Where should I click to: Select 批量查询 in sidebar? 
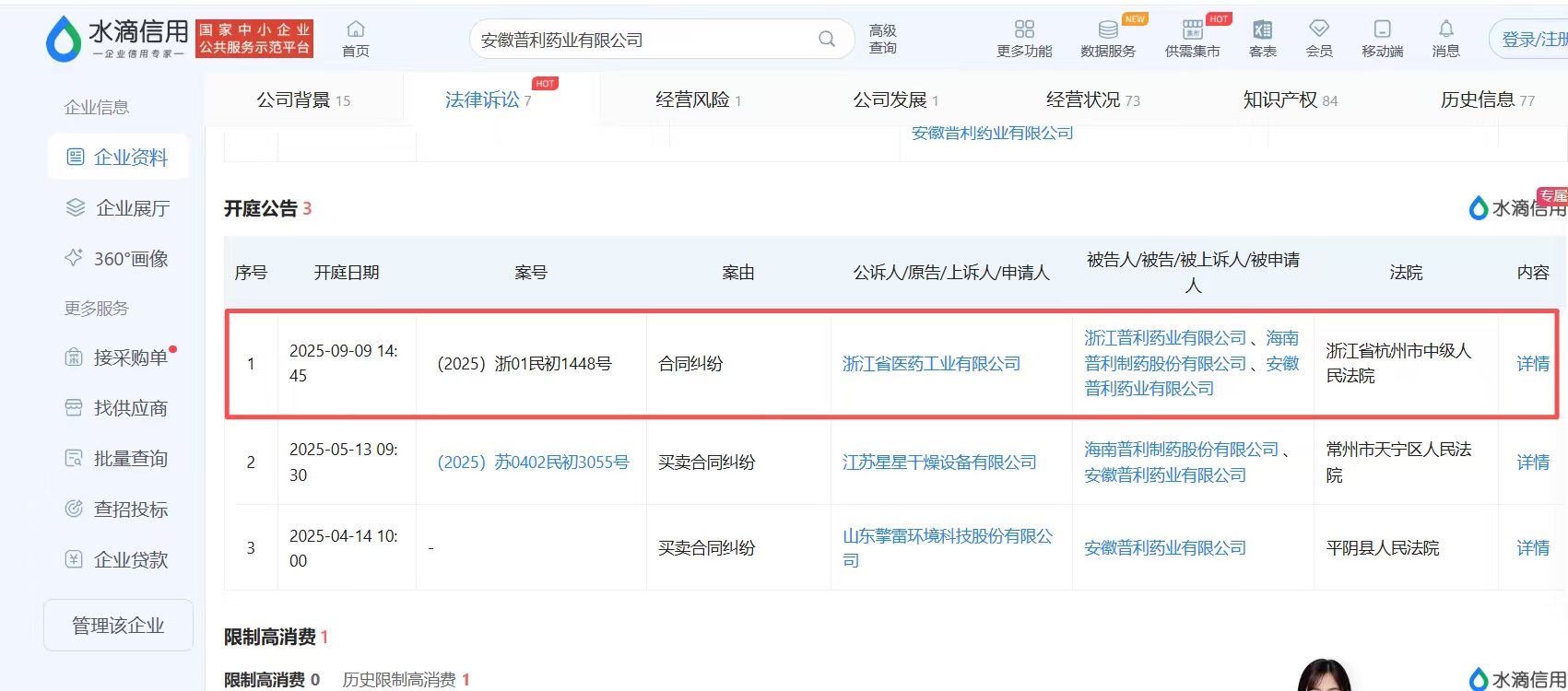click(118, 459)
